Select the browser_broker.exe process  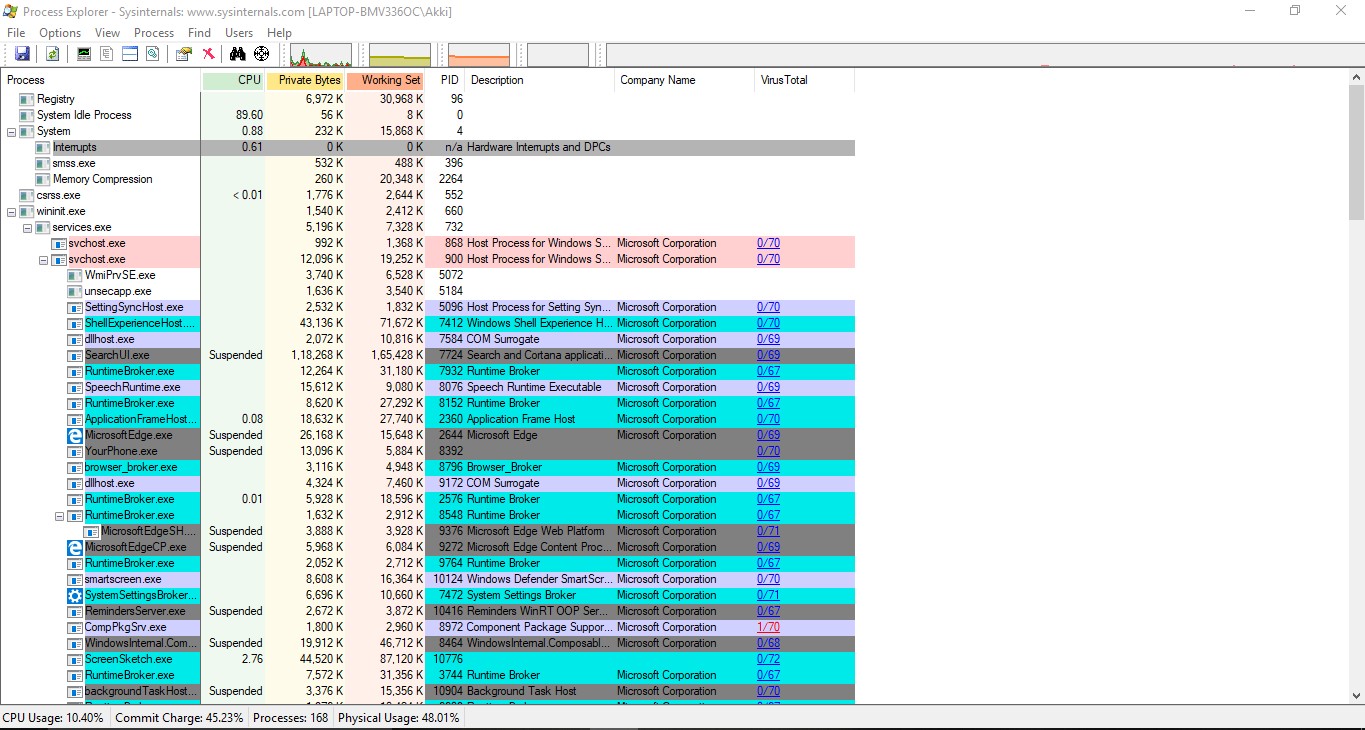[131, 467]
